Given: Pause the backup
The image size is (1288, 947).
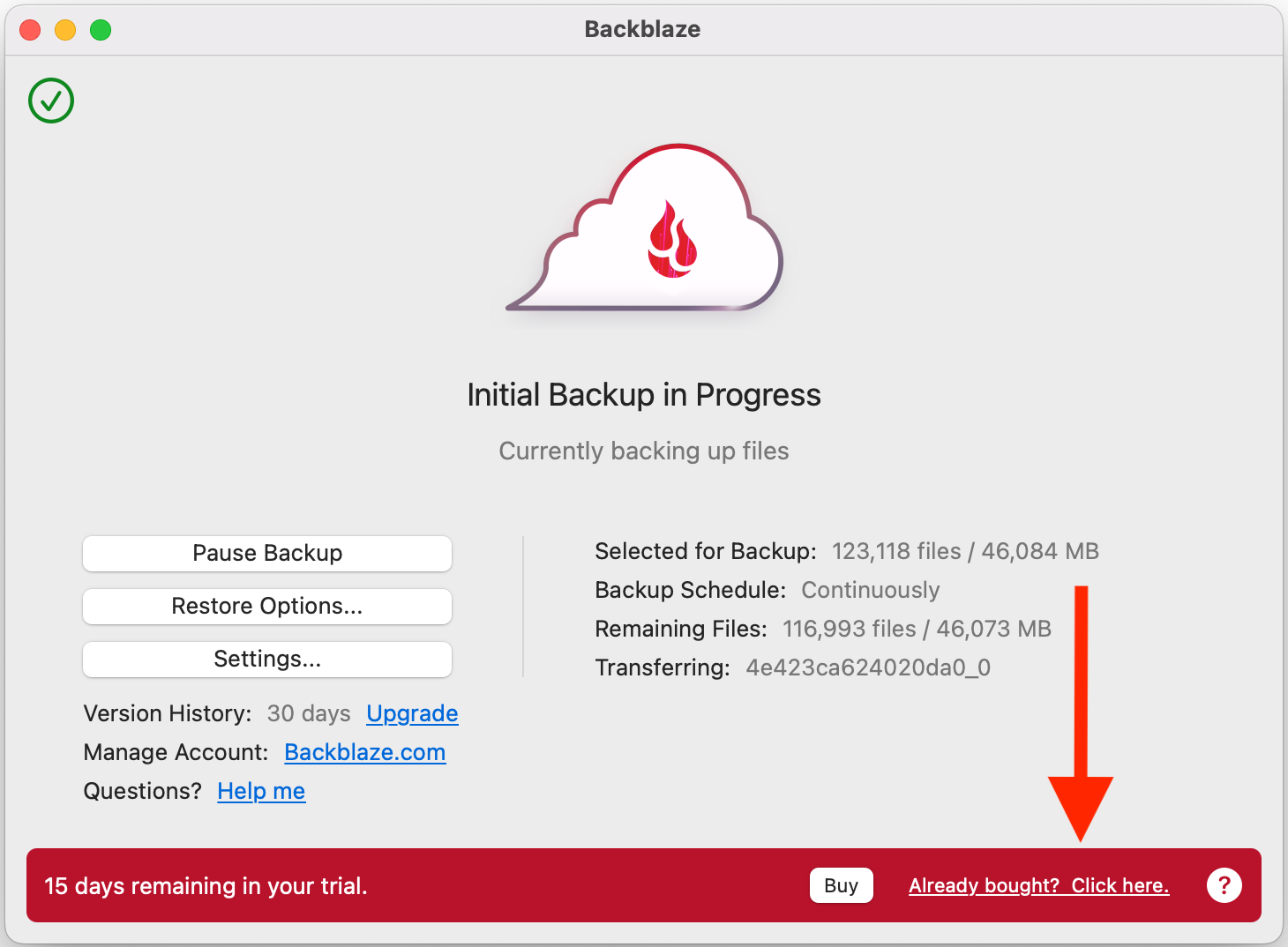Looking at the screenshot, I should pos(267,554).
